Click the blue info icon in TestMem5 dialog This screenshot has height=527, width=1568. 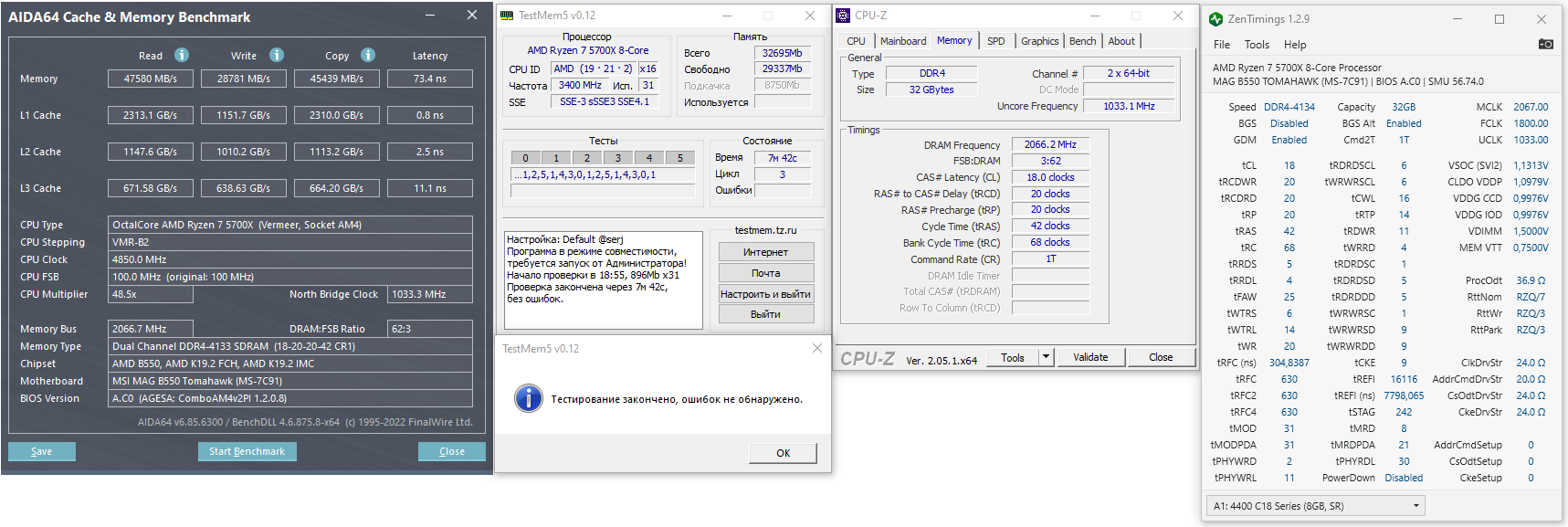click(528, 398)
